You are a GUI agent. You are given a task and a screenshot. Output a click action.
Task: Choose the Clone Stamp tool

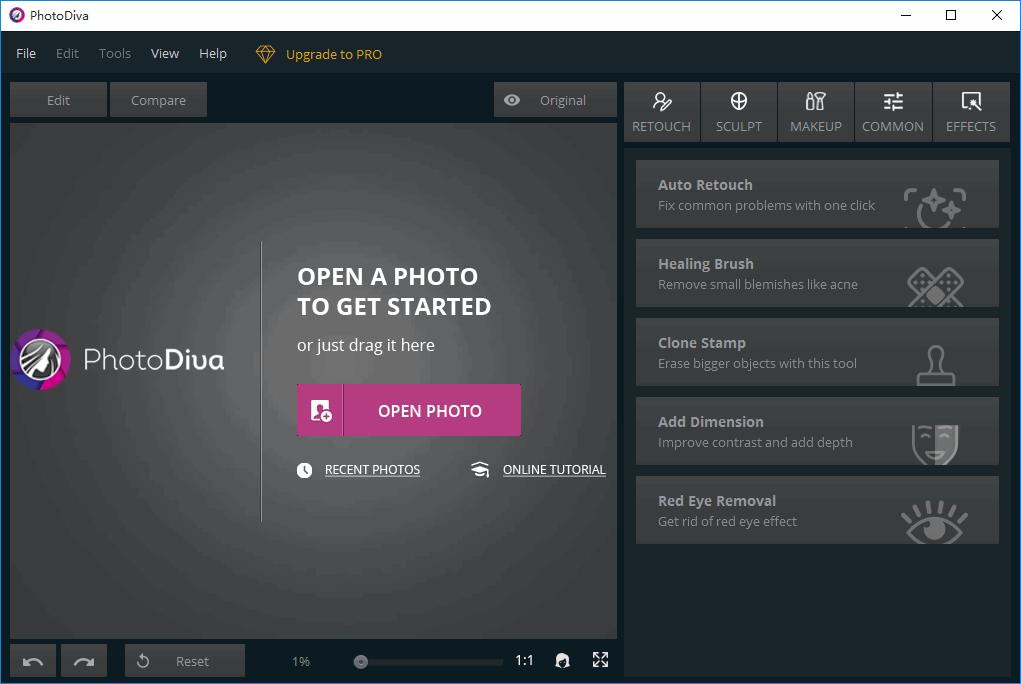click(x=817, y=352)
